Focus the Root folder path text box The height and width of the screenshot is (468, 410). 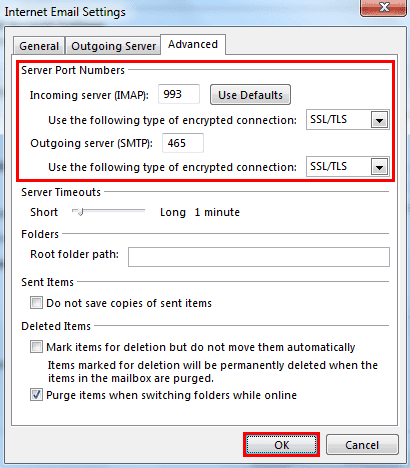click(x=259, y=257)
